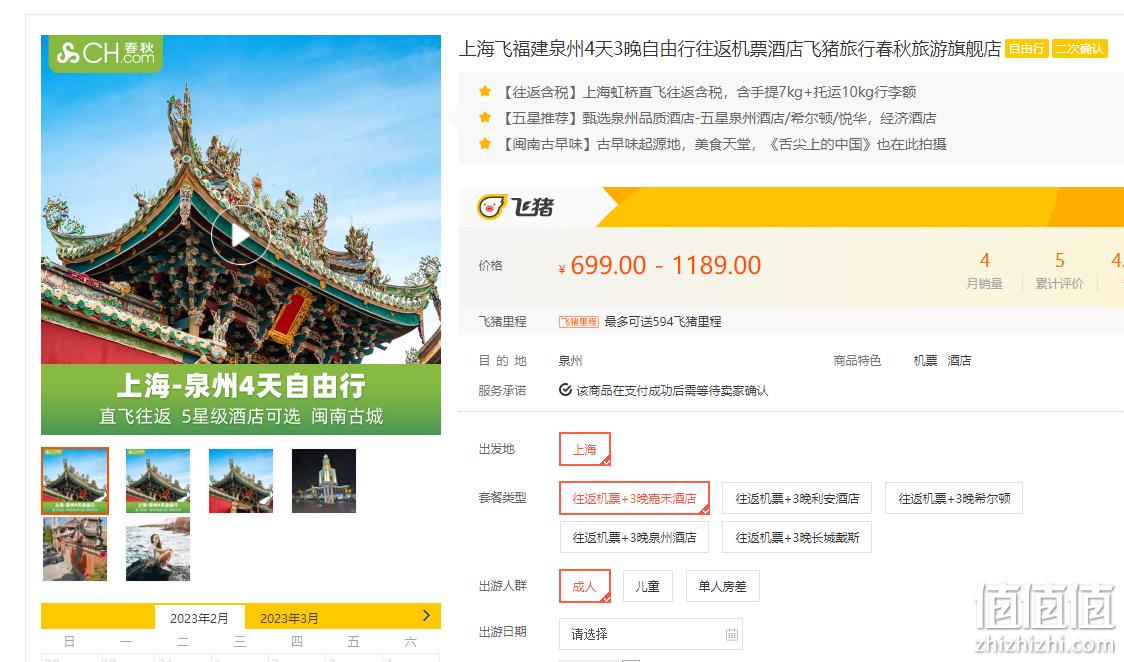Play the product video on main image
The image size is (1124, 662).
pos(240,235)
